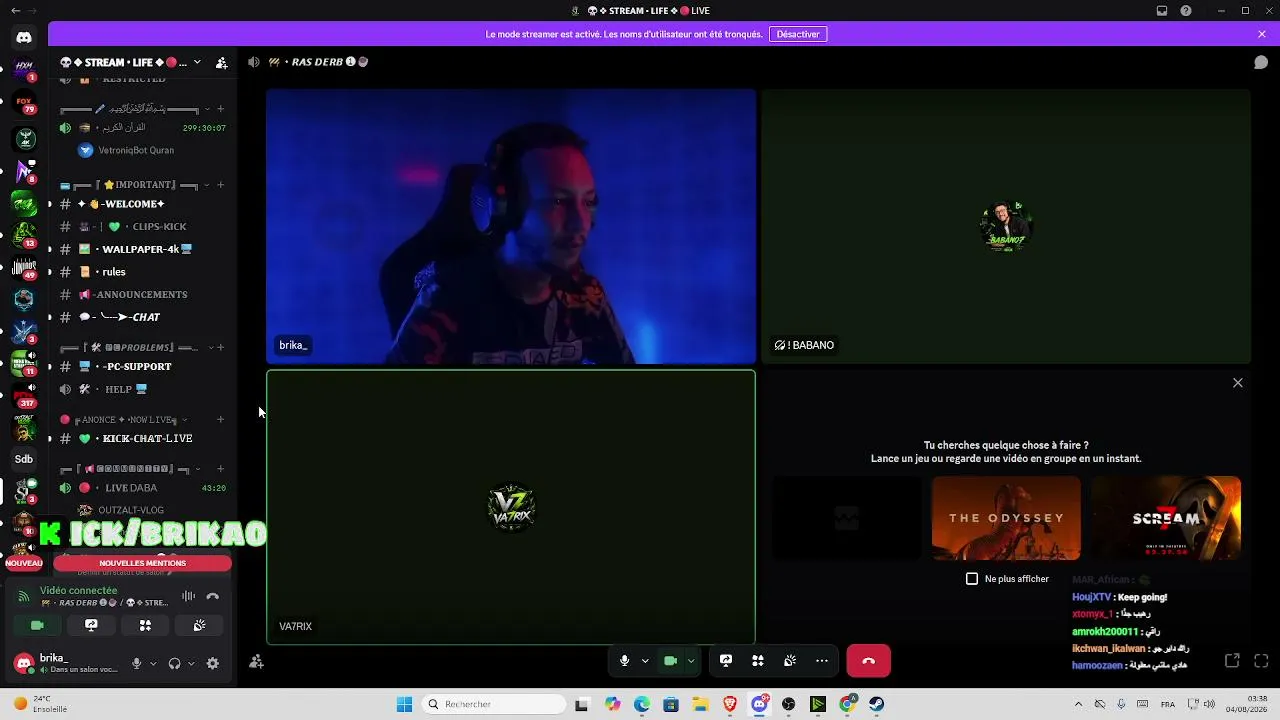
Task: Share your screen in call control bar
Action: (726, 660)
